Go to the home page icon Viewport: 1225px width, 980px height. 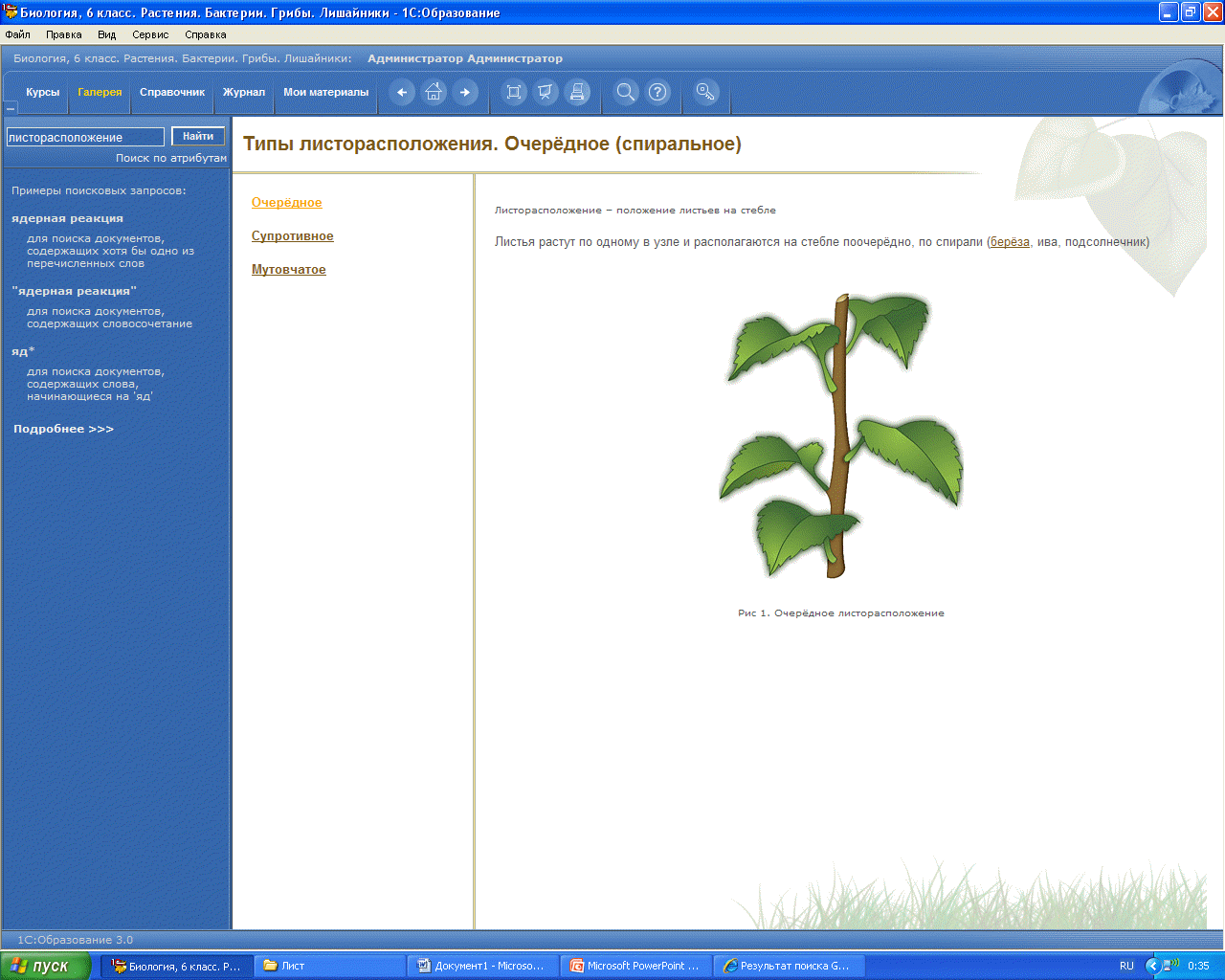pyautogui.click(x=434, y=93)
